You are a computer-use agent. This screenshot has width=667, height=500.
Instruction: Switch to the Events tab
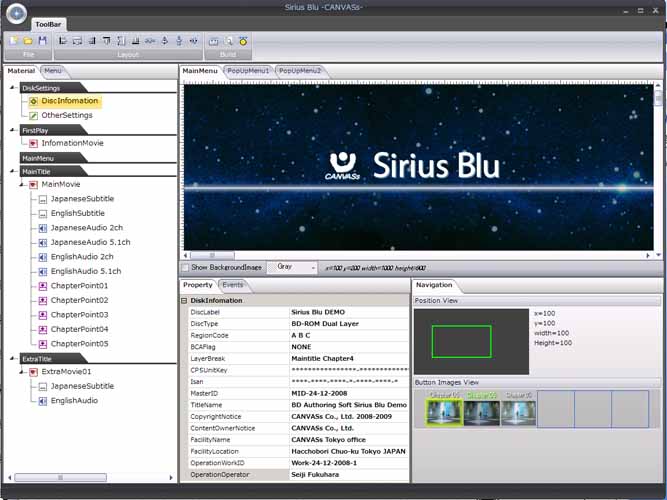[x=233, y=285]
